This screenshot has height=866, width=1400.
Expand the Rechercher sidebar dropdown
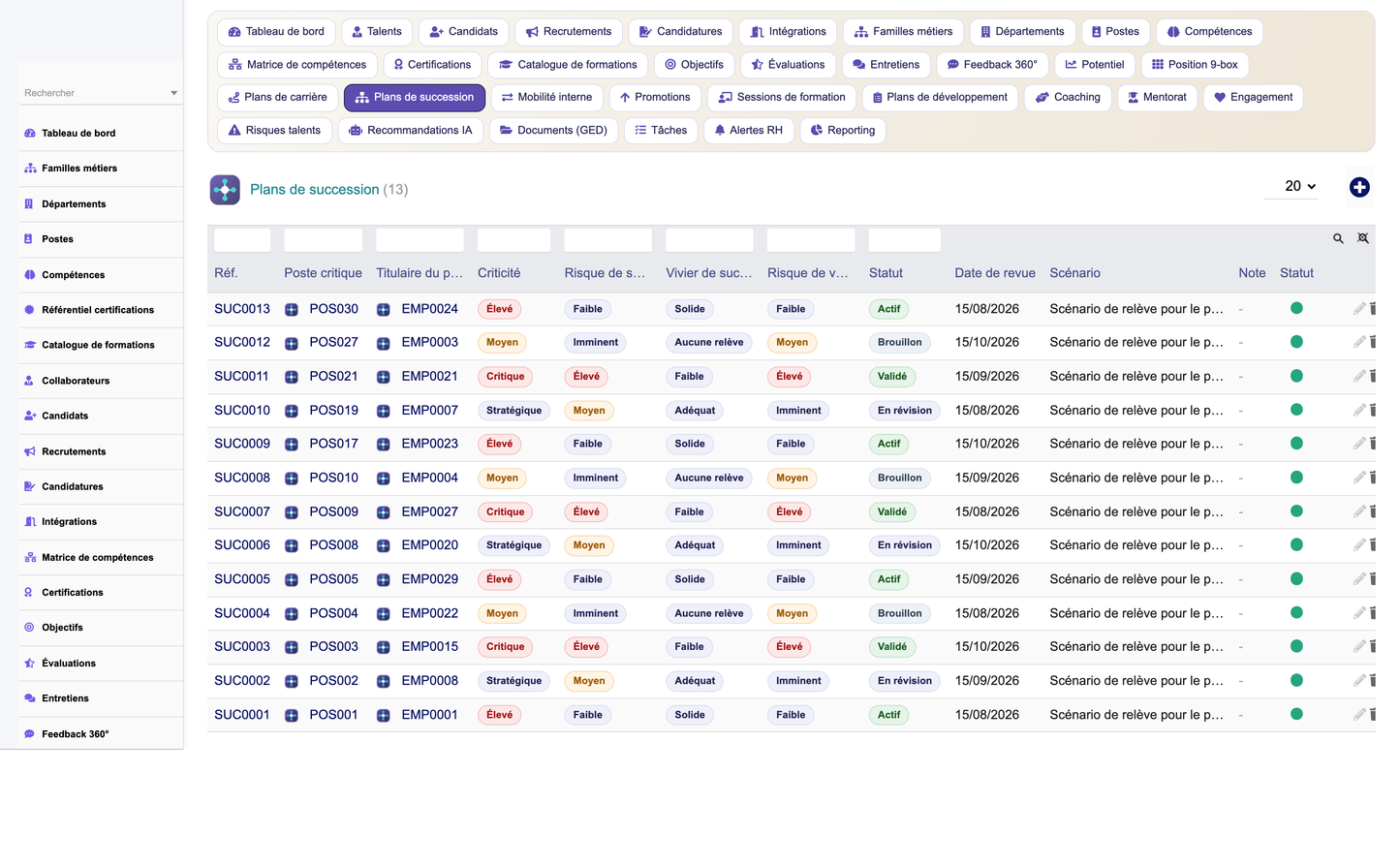(x=173, y=93)
